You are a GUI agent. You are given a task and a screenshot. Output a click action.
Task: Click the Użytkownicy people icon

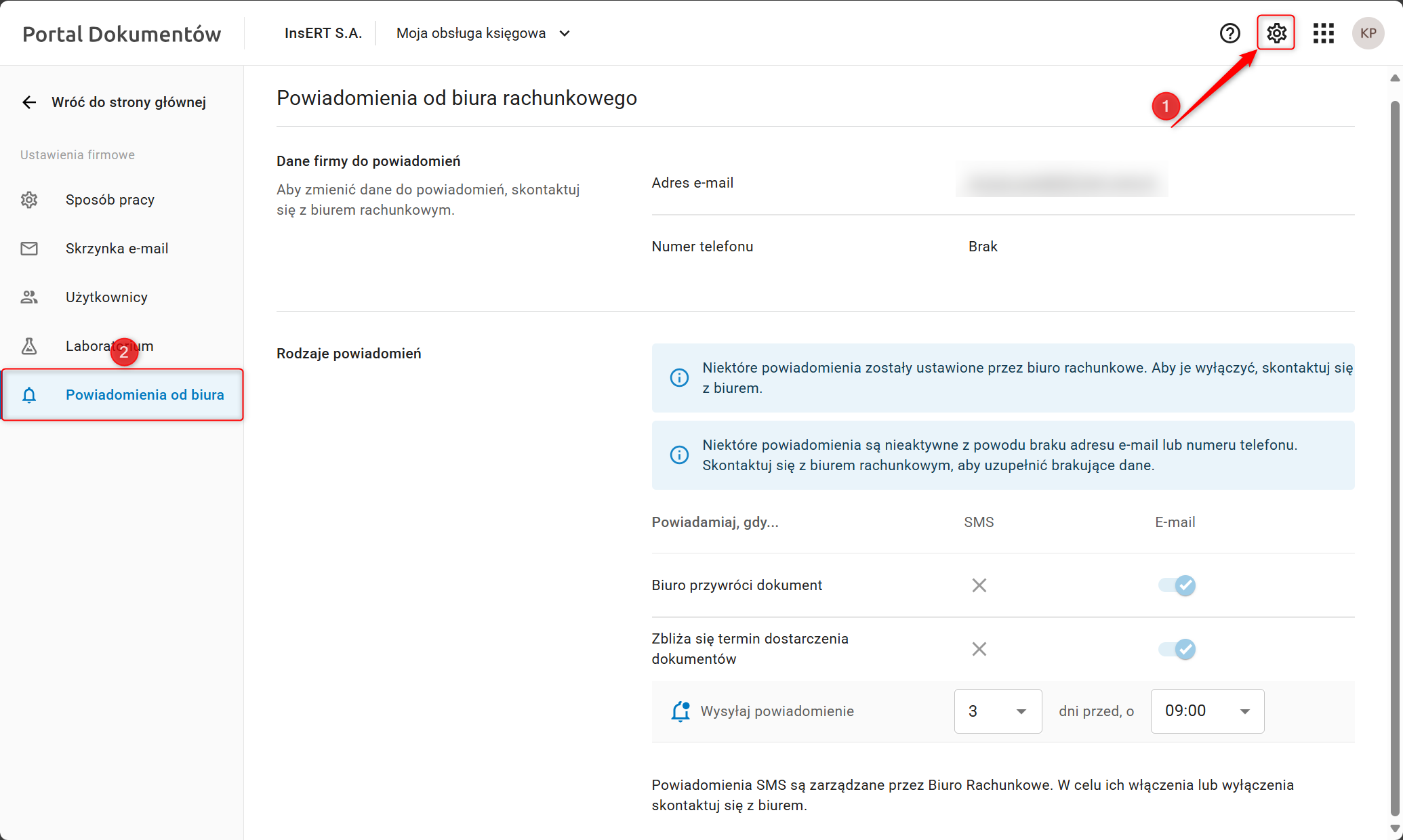(x=29, y=297)
